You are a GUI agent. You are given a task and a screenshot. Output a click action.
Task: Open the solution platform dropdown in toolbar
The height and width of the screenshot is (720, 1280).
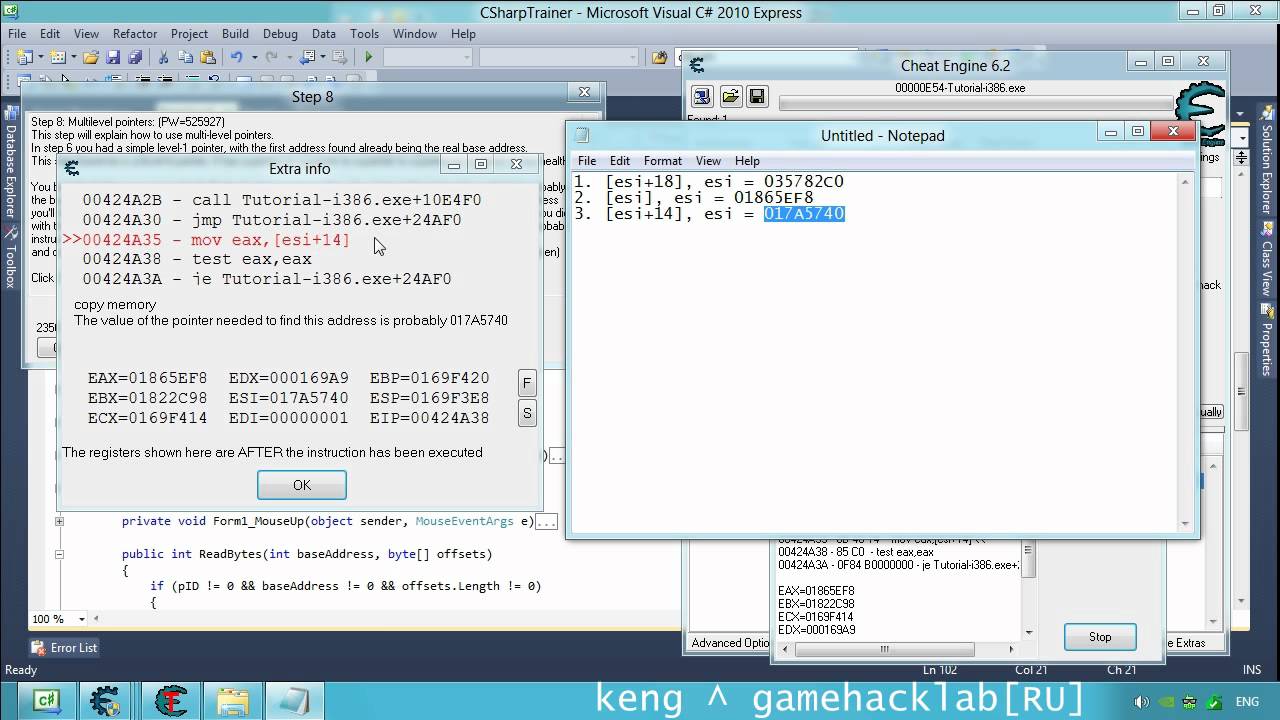click(558, 57)
